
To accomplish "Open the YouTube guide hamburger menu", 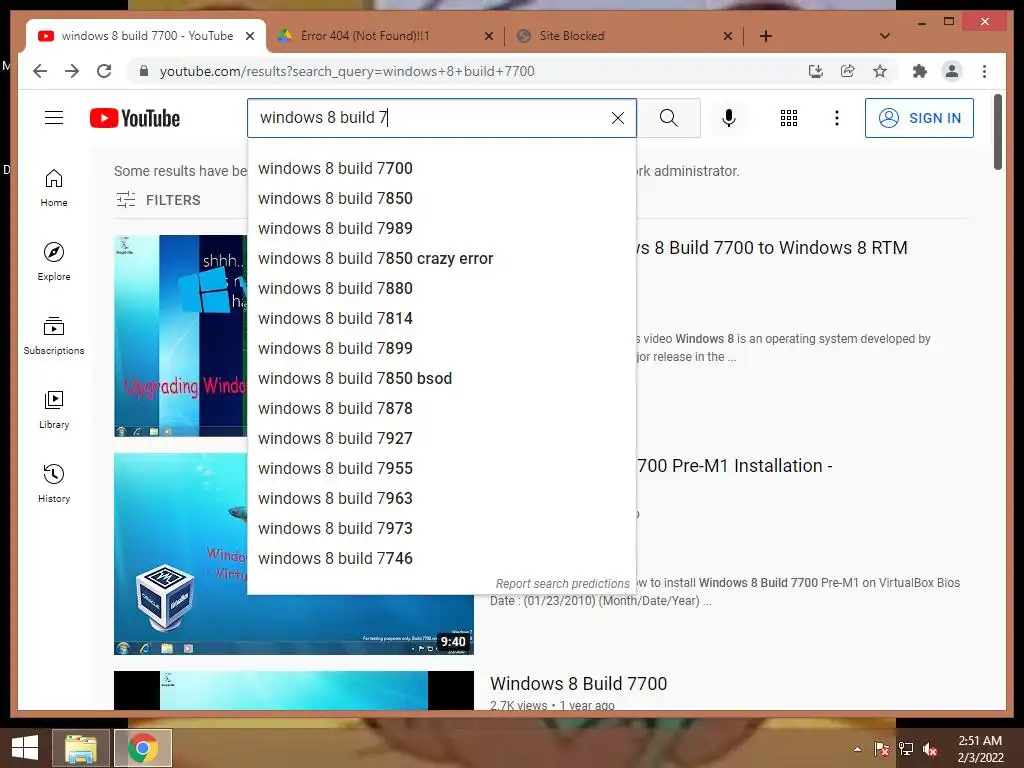I will [x=54, y=118].
